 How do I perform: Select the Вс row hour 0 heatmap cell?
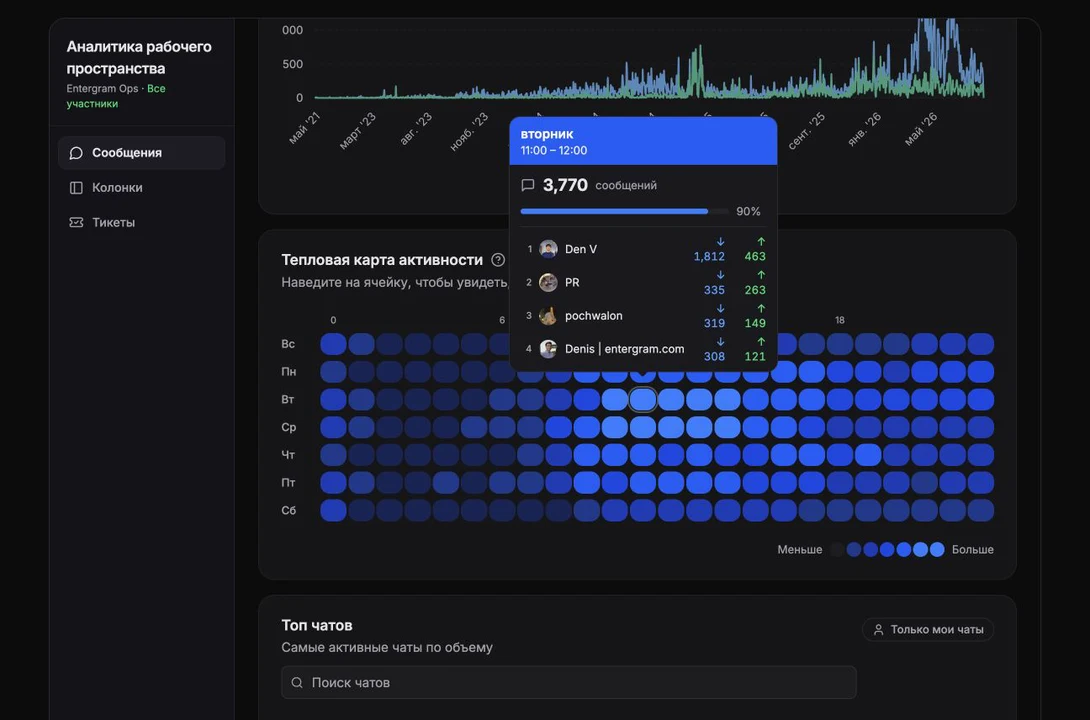334,344
